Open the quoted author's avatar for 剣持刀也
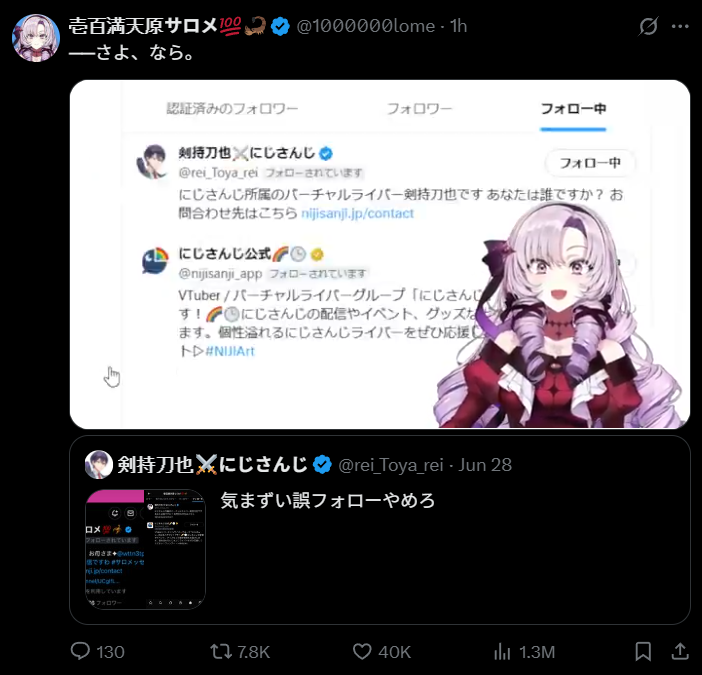Viewport: 702px width, 675px height. pos(98,465)
